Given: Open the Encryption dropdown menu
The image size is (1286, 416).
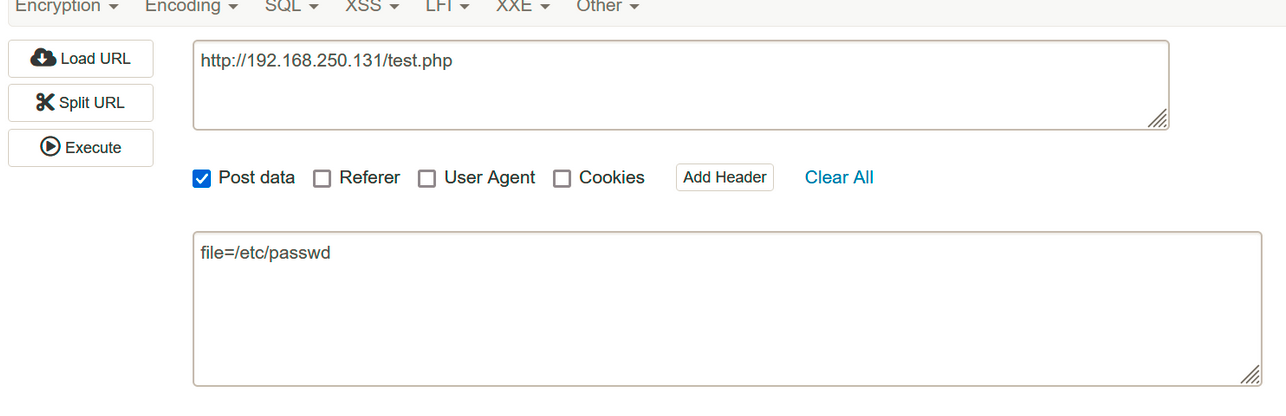Looking at the screenshot, I should click(x=67, y=7).
